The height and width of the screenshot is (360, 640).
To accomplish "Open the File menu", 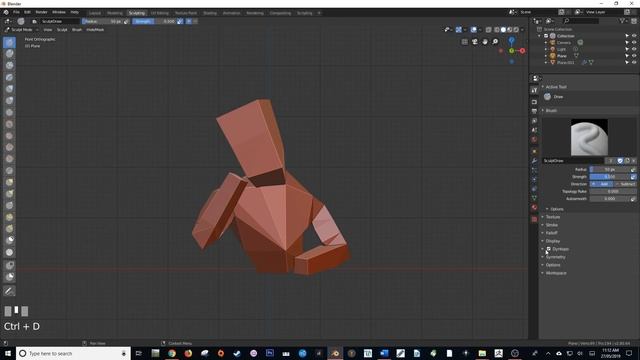I will tap(16, 12).
